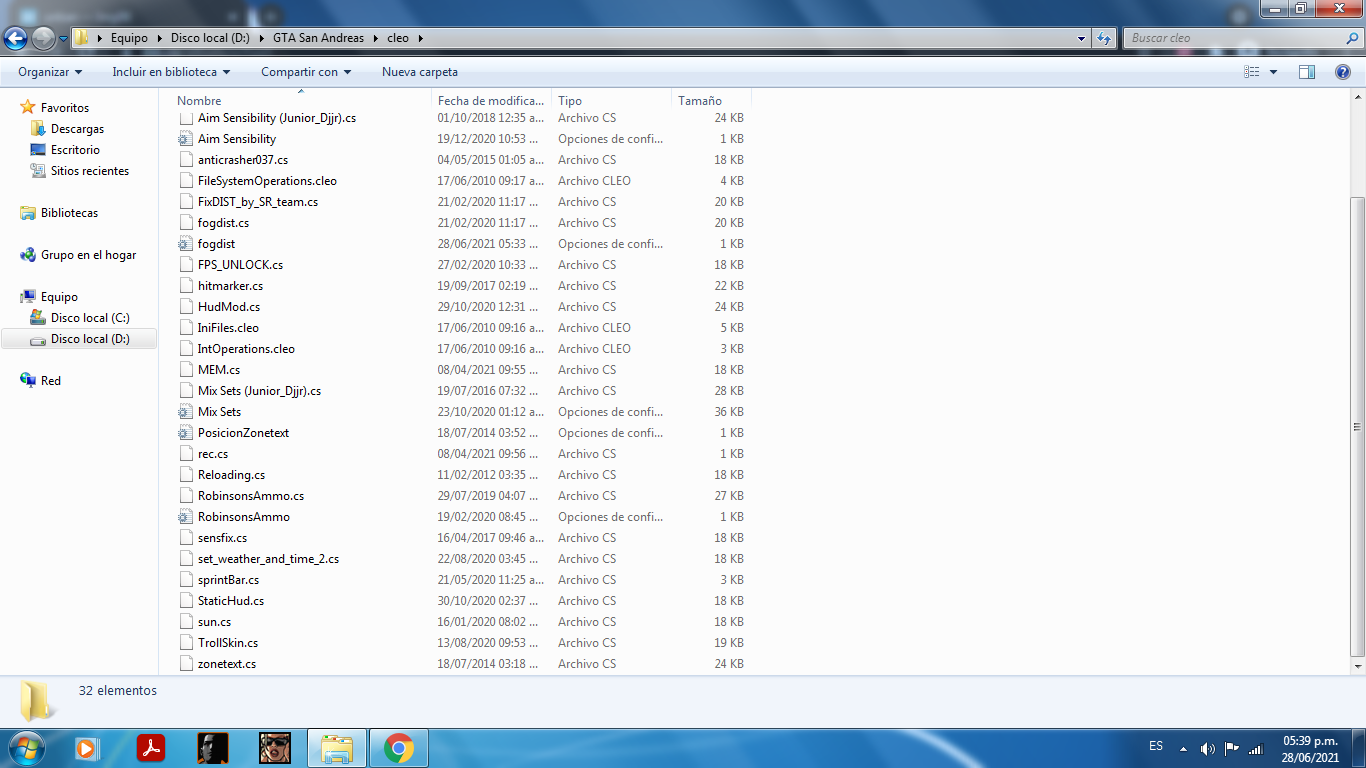Open the Action Center flag icon
Viewport: 1366px width, 768px height.
[1232, 748]
